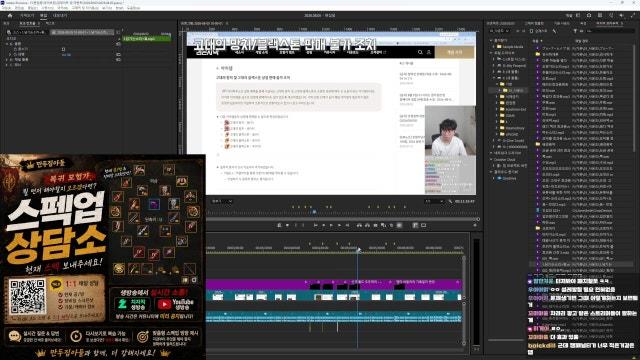Switch to the Effect Controls tab
640x360 pixels.
tap(27, 23)
